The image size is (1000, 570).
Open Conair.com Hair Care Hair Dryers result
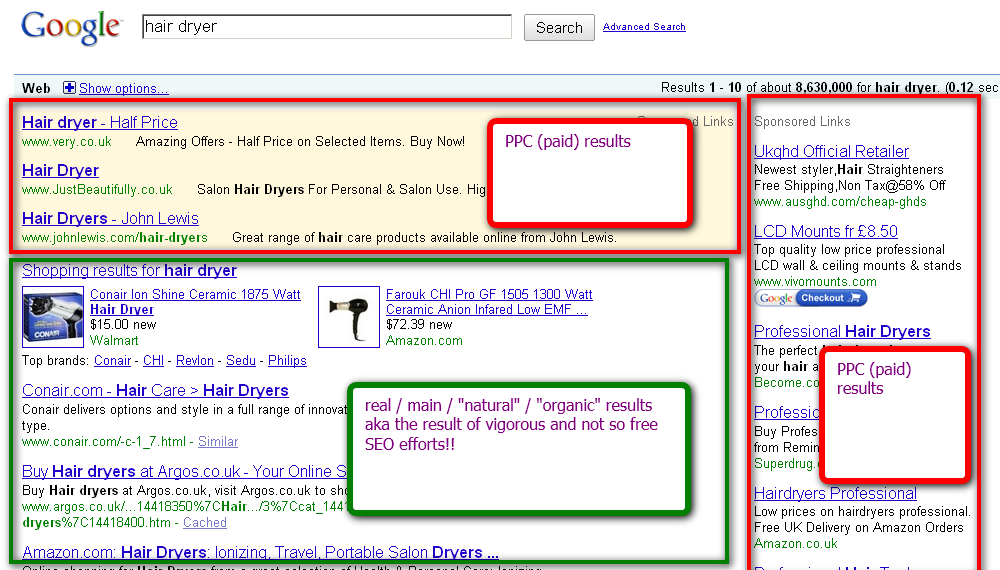(156, 390)
